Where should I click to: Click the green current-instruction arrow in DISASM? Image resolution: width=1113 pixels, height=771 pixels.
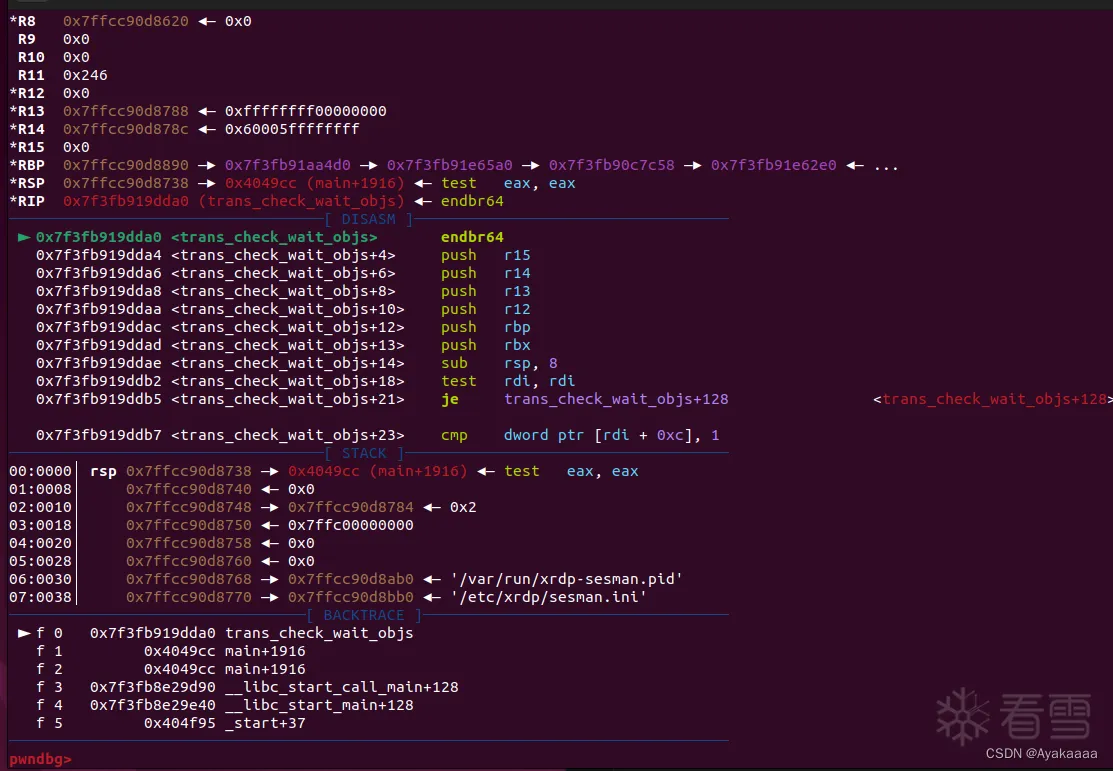tap(24, 237)
